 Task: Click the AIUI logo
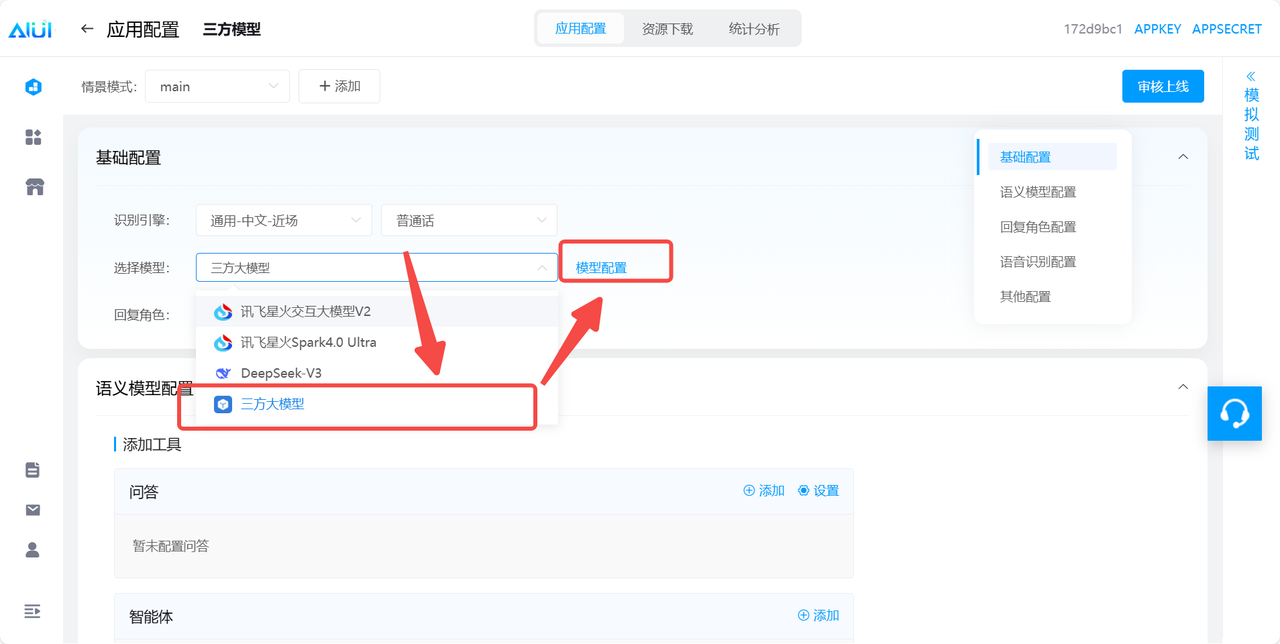pos(30,29)
